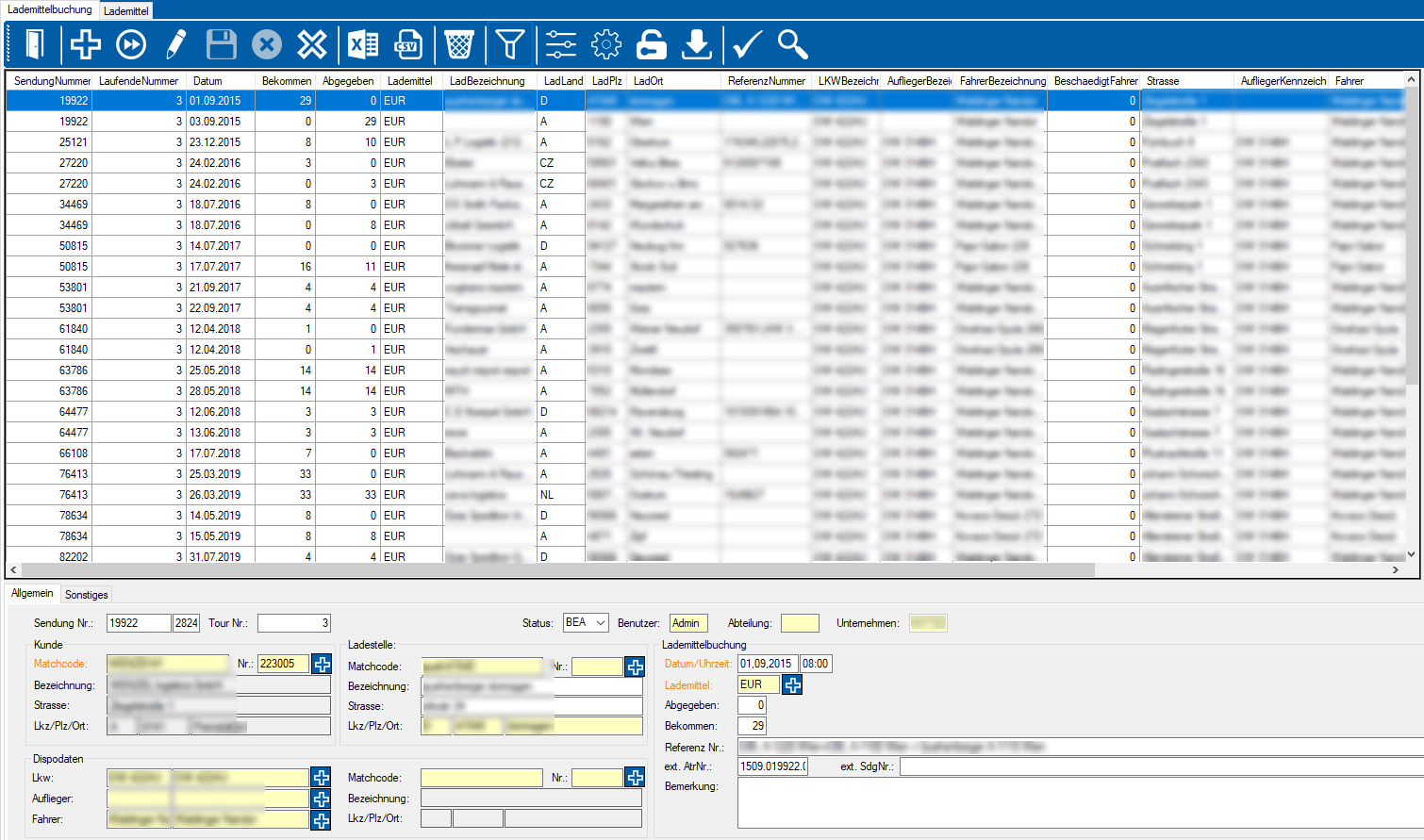Open the filter funnel tool
This screenshot has height=840, width=1424.
pos(510,44)
